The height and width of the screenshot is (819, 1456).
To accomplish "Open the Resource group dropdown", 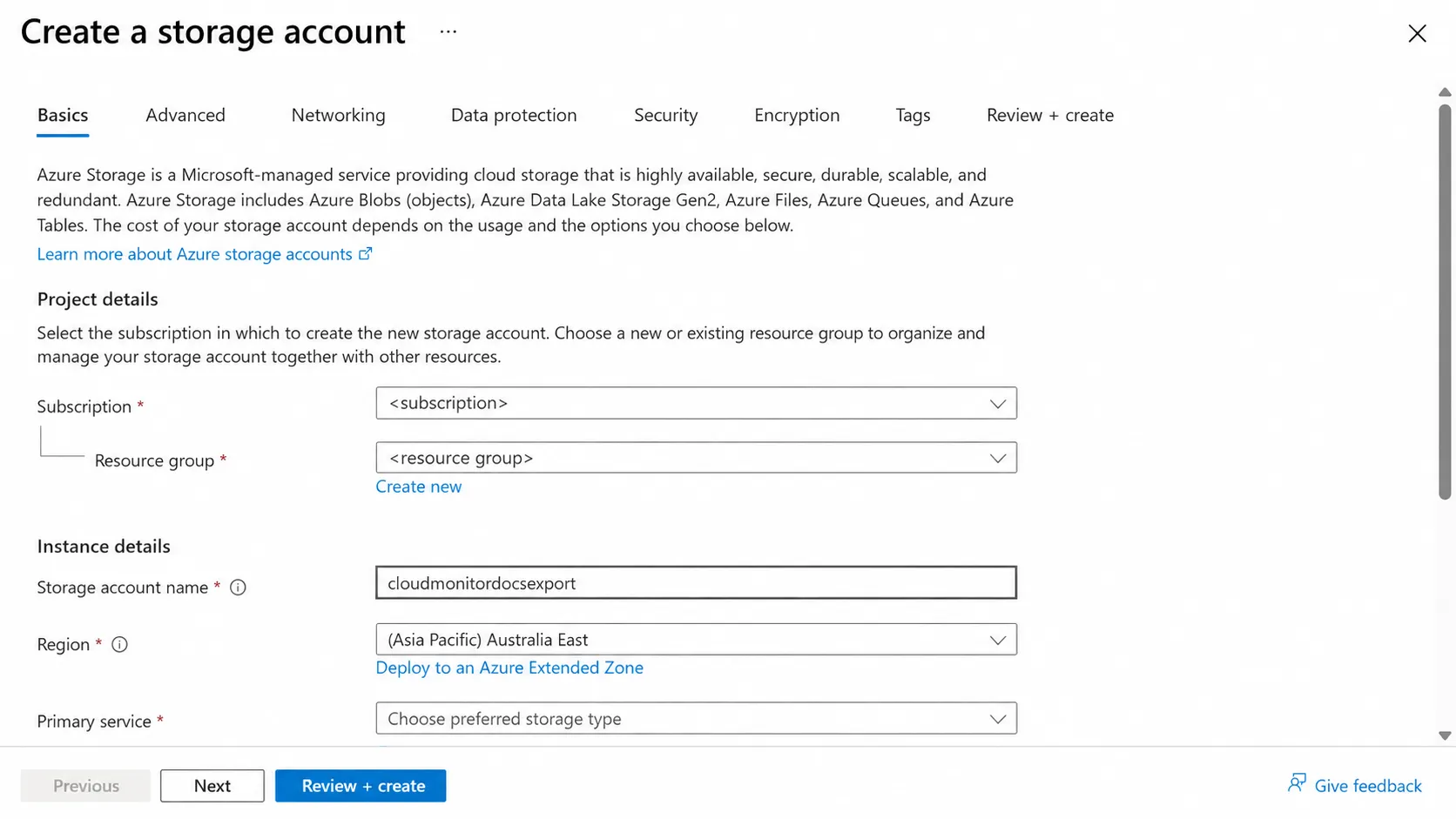I will pyautogui.click(x=696, y=458).
